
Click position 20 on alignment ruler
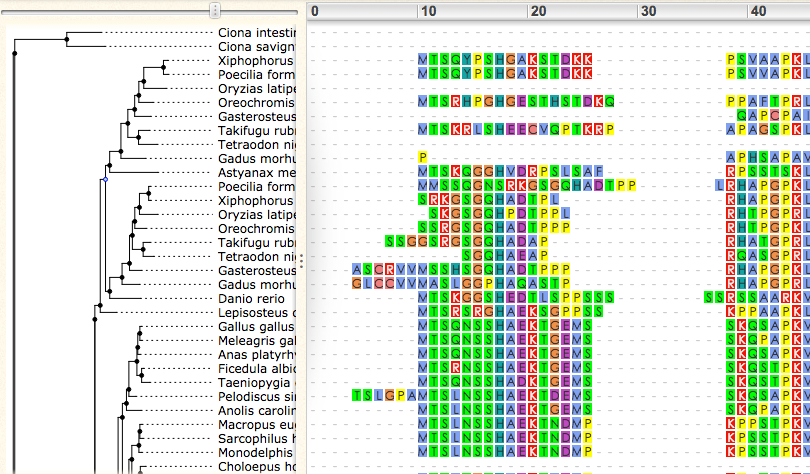click(538, 11)
